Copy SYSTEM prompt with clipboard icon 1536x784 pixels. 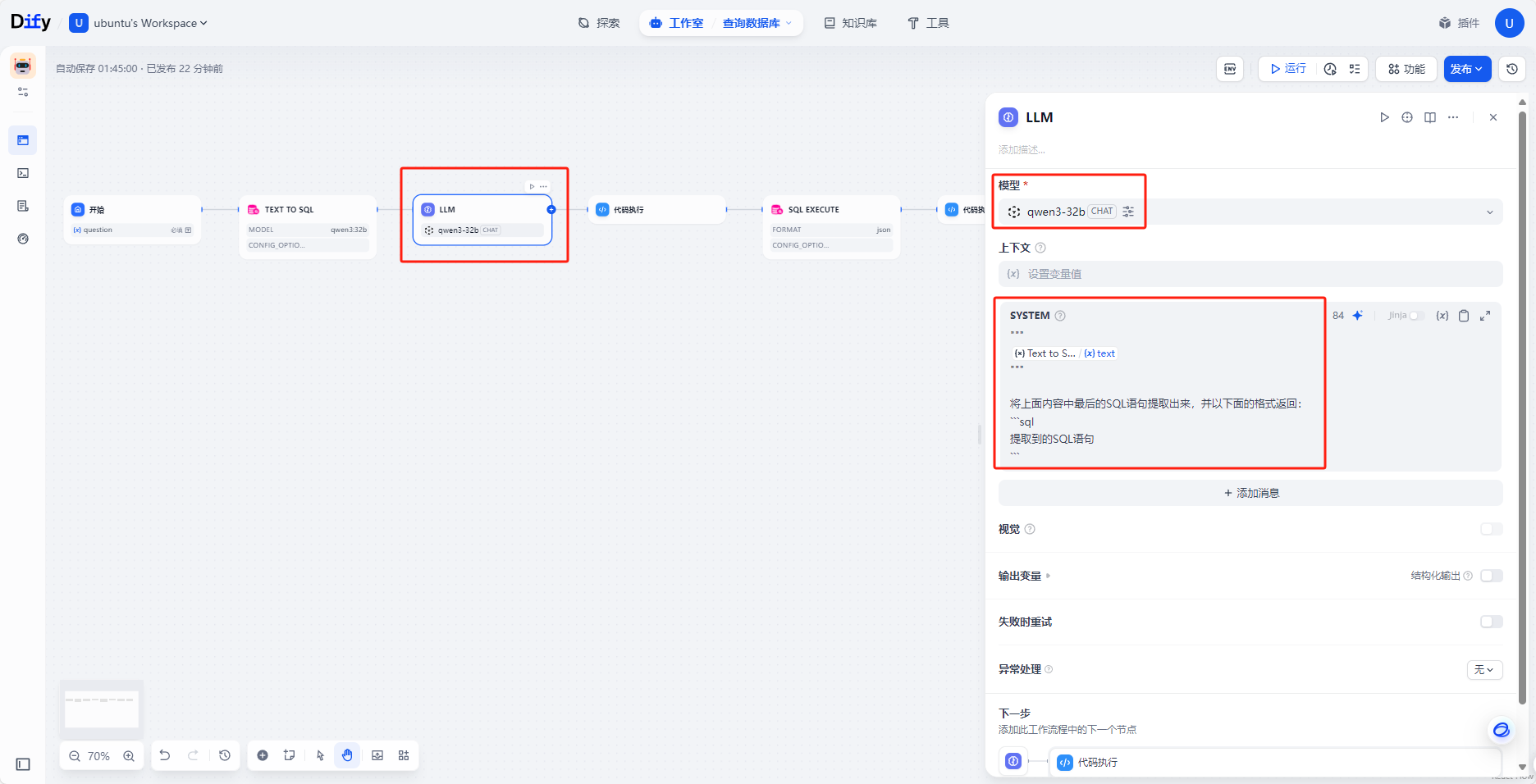pyautogui.click(x=1464, y=316)
